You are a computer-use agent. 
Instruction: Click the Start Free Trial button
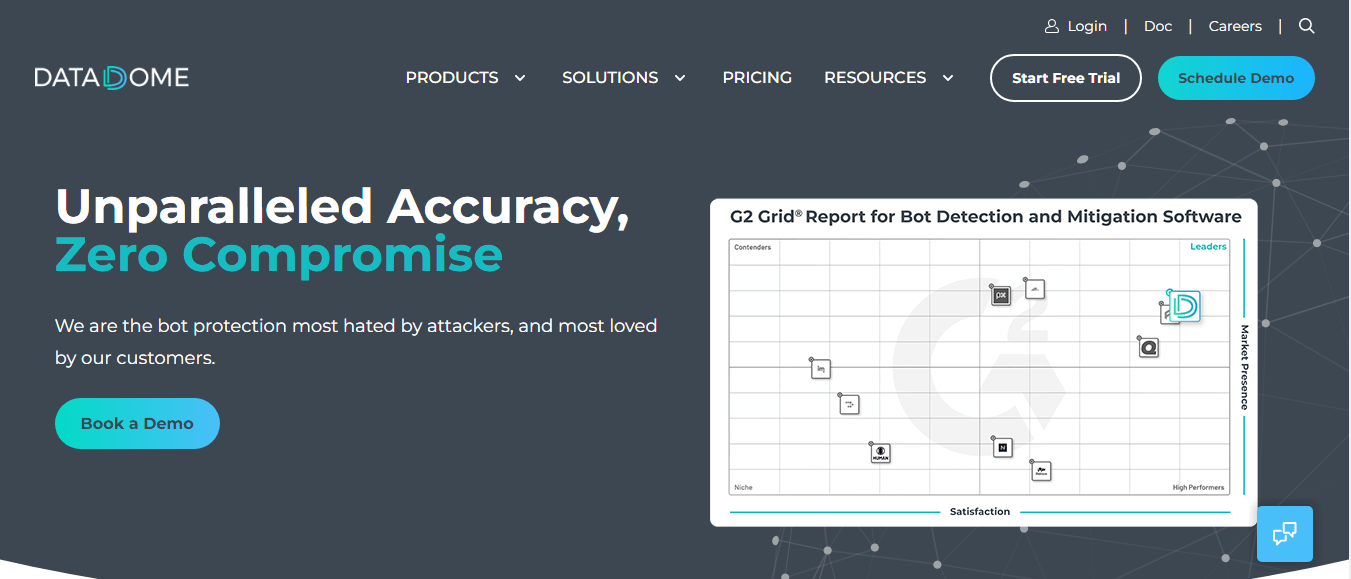(x=1066, y=78)
